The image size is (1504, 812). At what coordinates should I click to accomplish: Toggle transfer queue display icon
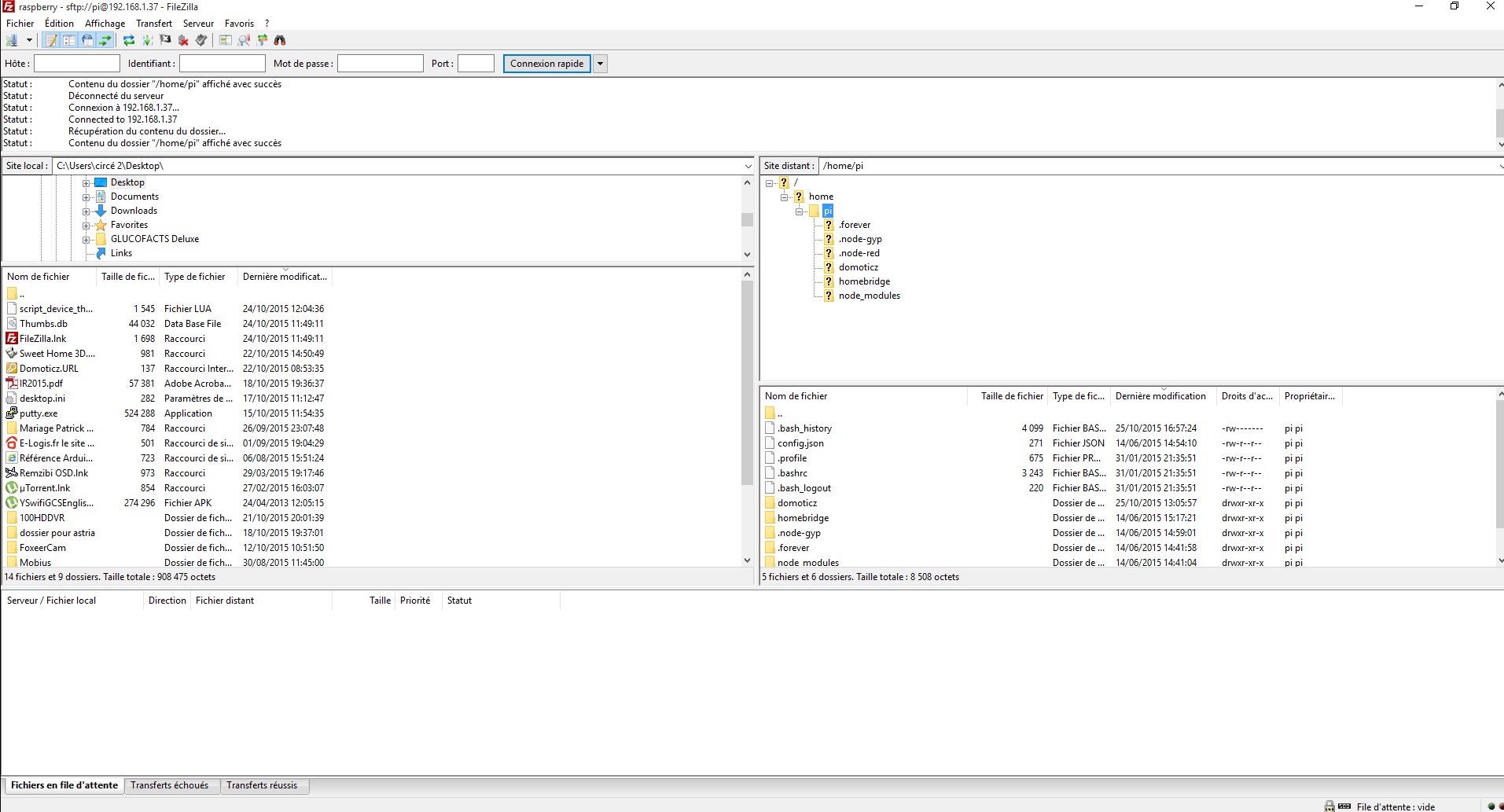click(x=105, y=40)
